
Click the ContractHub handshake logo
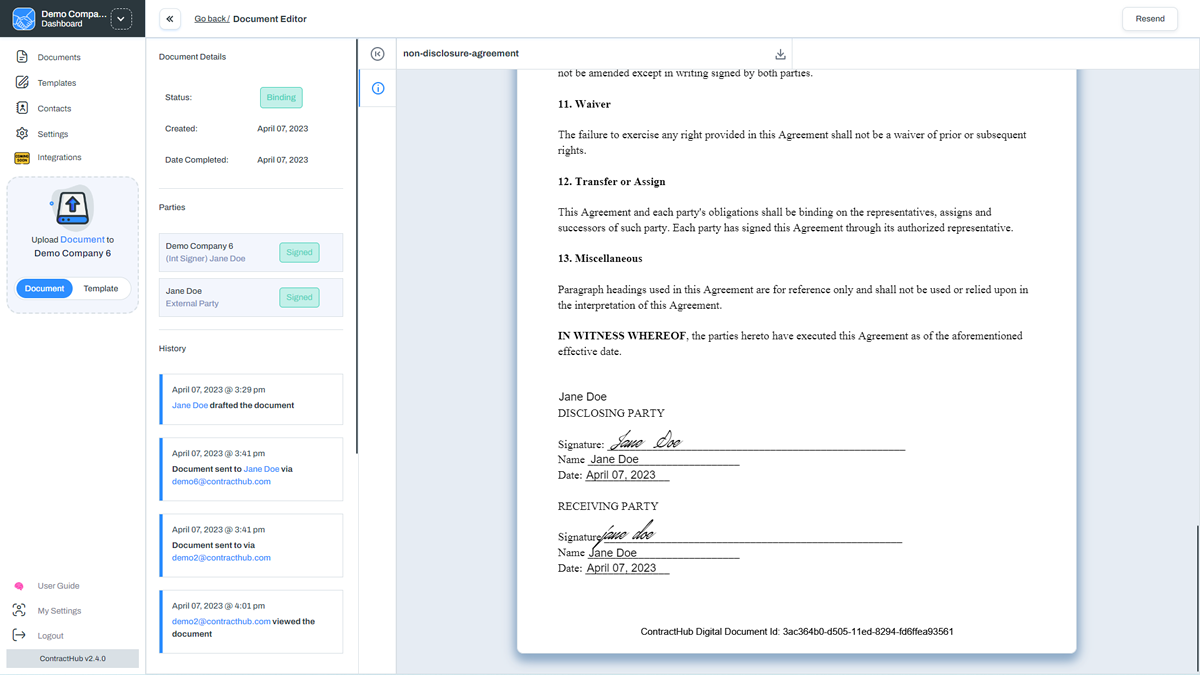coord(22,18)
